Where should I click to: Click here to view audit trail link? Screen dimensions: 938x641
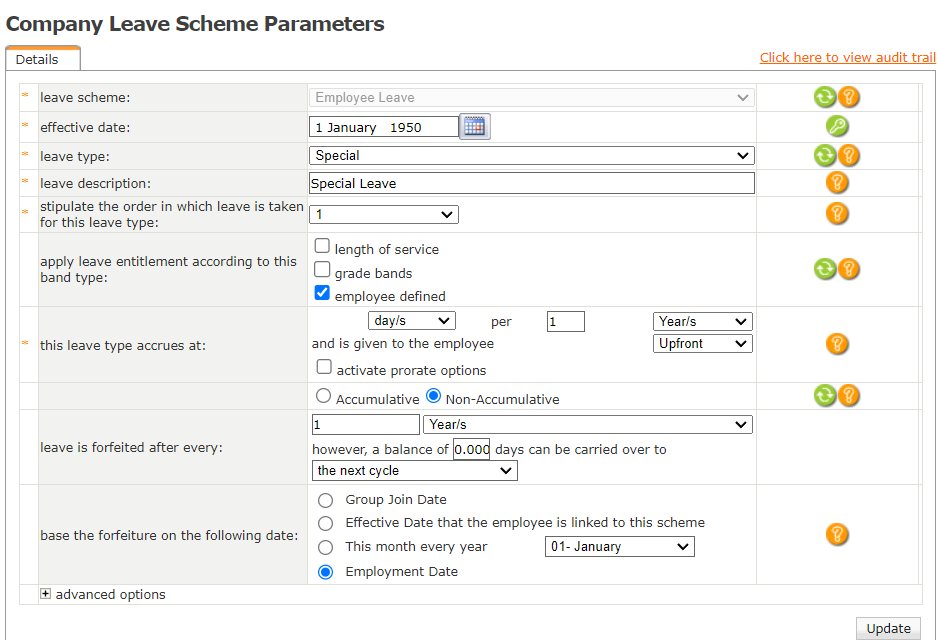(x=847, y=58)
